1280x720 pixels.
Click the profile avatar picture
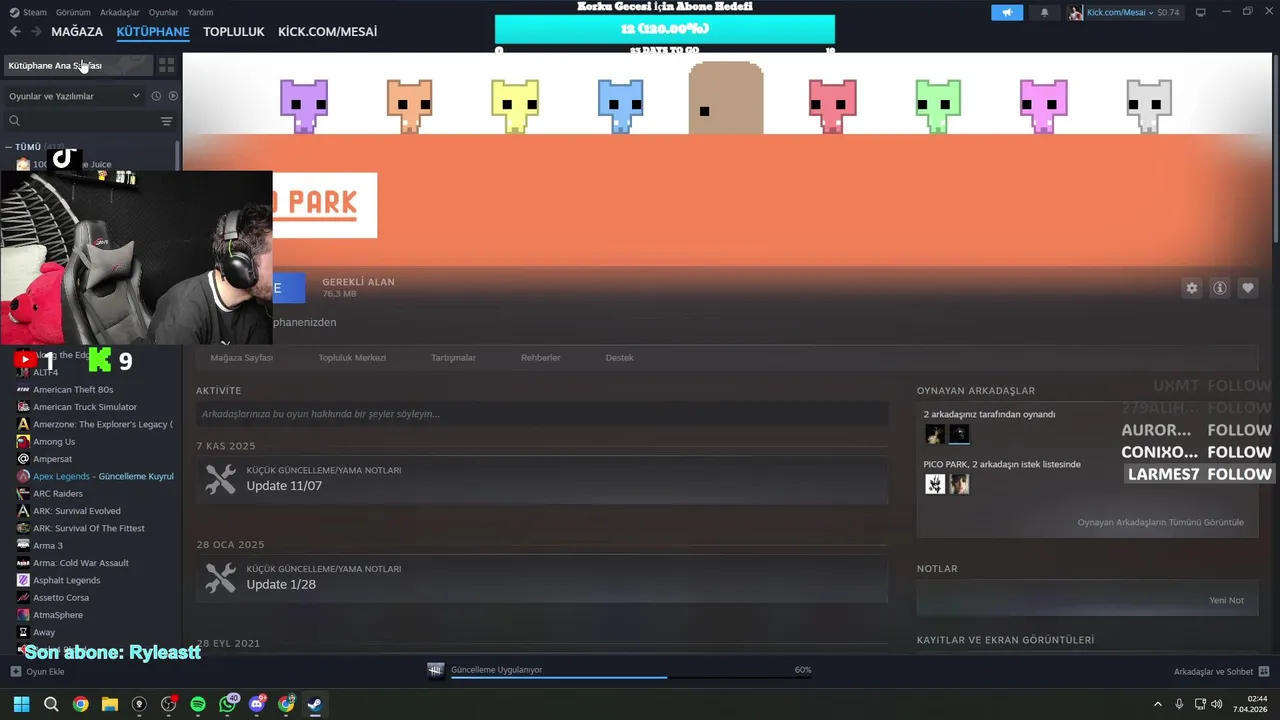coord(1076,13)
